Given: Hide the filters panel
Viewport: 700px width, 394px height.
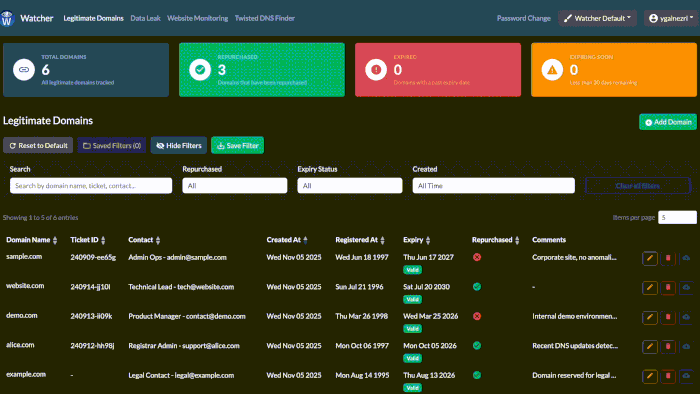Looking at the screenshot, I should pos(179,145).
